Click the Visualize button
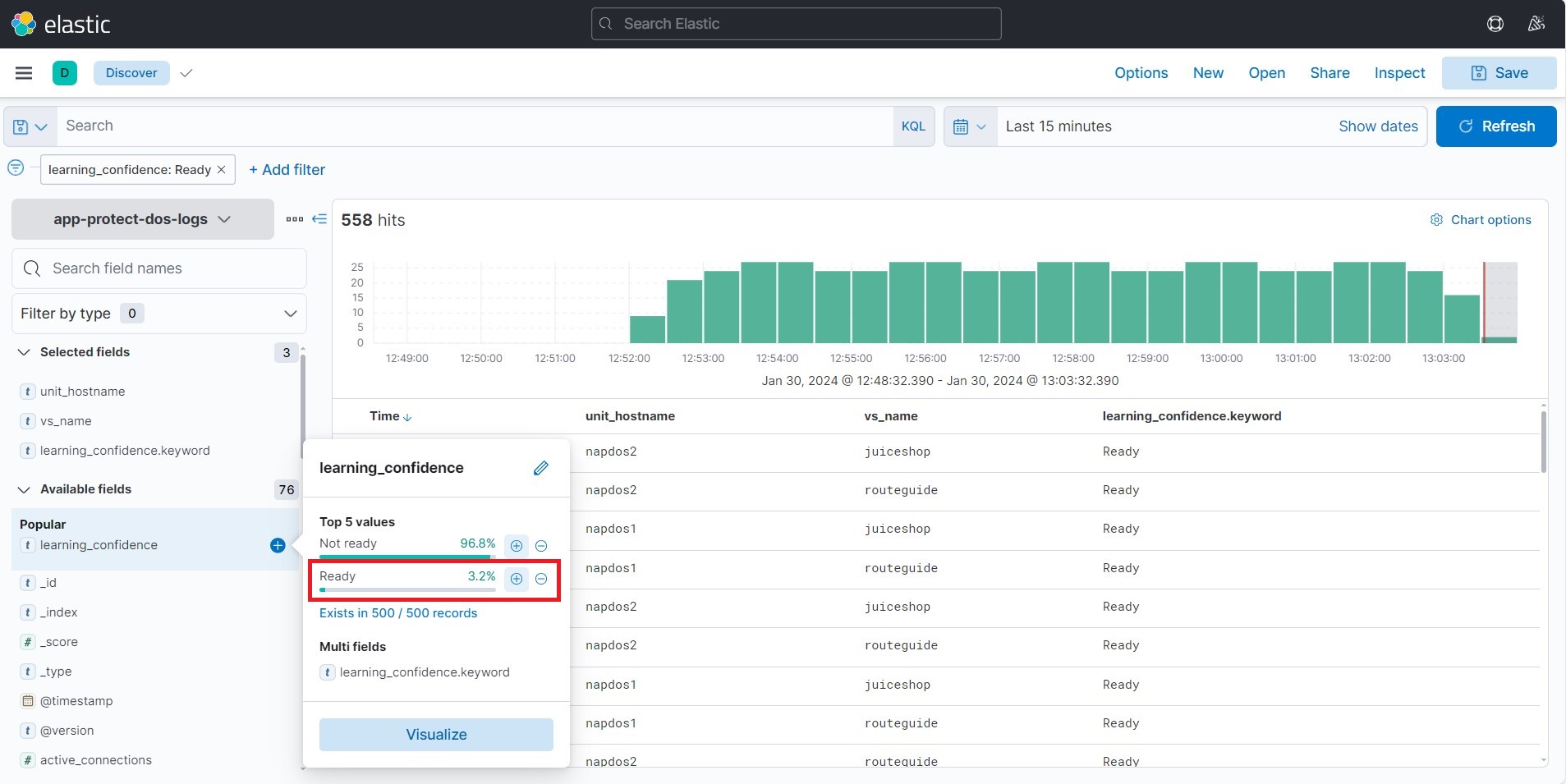Viewport: 1566px width, 784px height. coord(436,735)
